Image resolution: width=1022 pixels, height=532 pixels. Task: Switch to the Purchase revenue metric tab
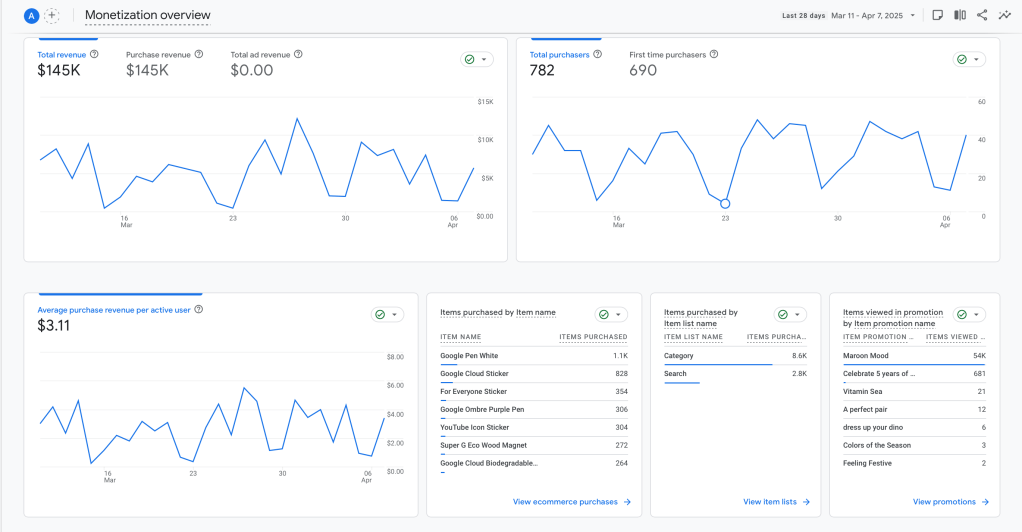point(164,55)
